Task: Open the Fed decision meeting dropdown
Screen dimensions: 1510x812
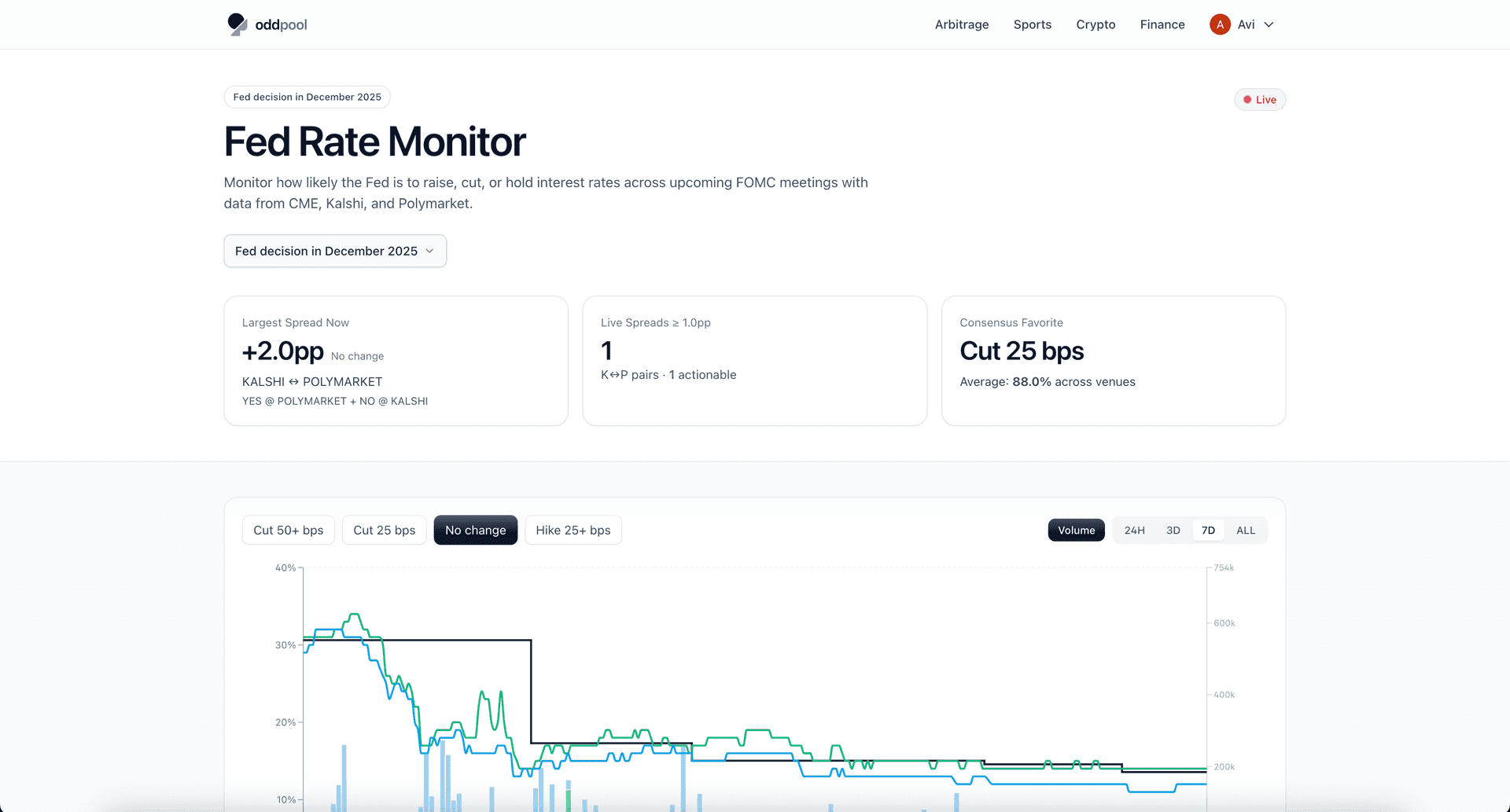Action: click(x=335, y=251)
